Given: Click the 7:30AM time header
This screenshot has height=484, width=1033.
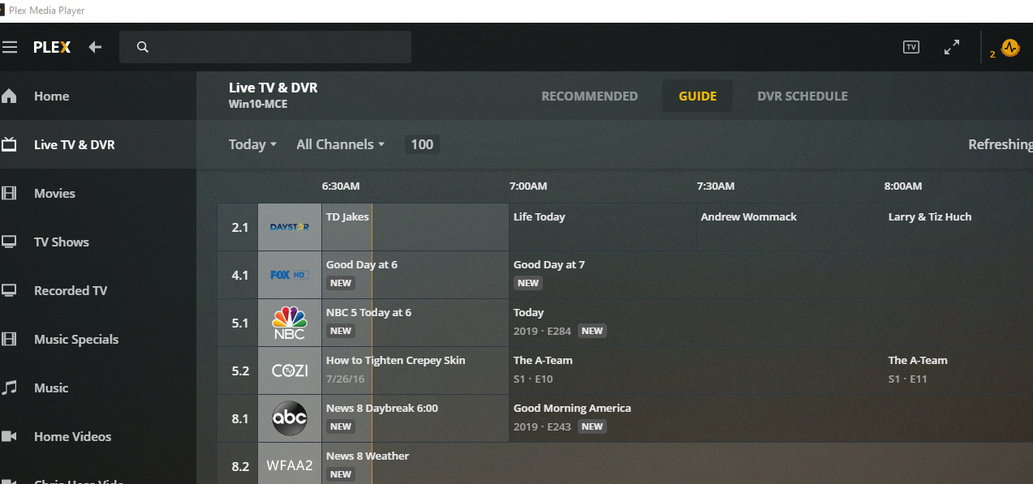Looking at the screenshot, I should pyautogui.click(x=715, y=186).
